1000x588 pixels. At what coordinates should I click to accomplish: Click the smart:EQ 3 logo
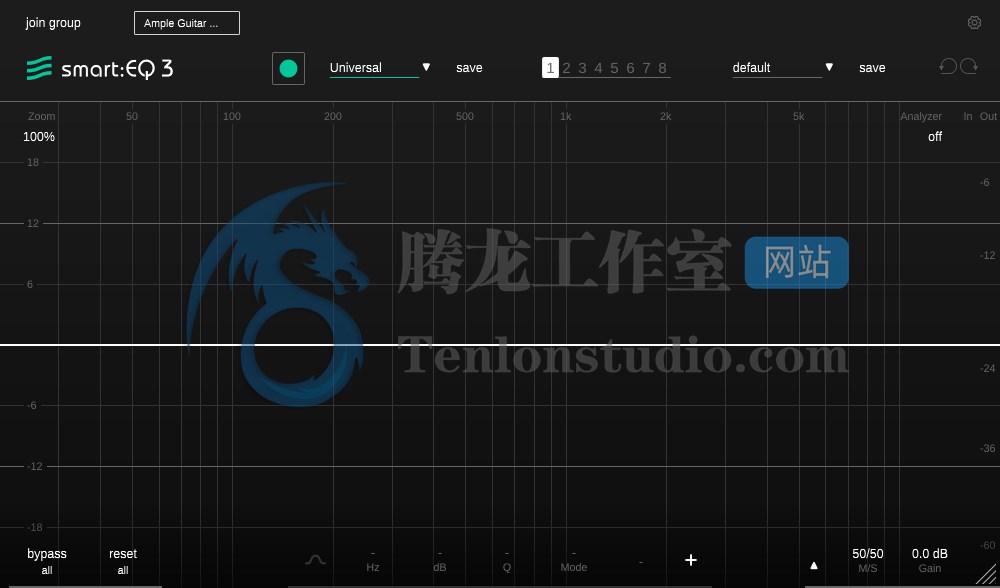coord(99,69)
